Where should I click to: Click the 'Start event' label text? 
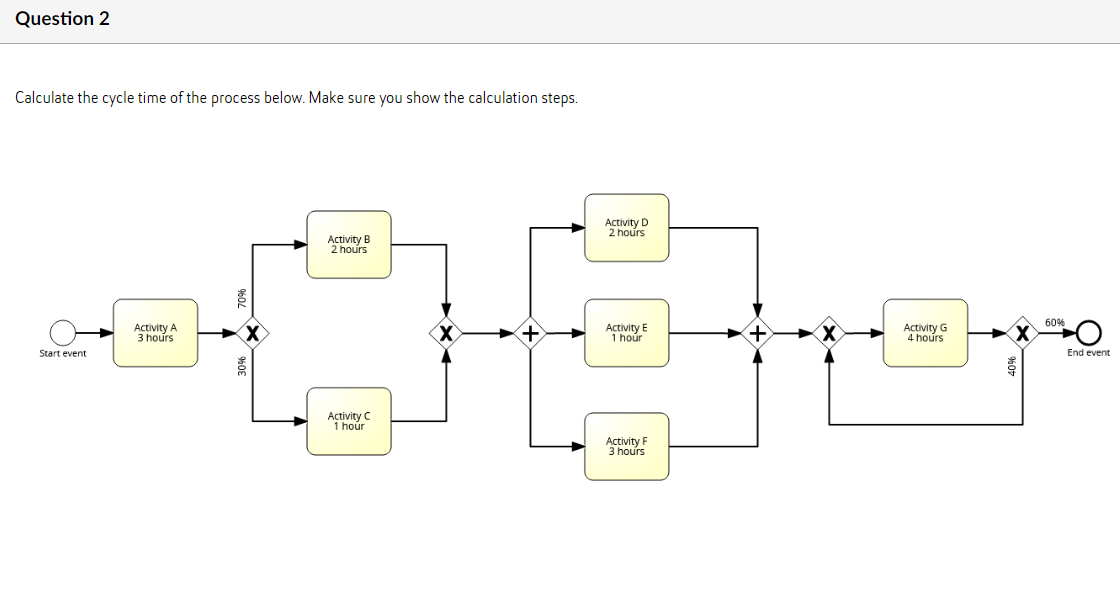tap(63, 353)
